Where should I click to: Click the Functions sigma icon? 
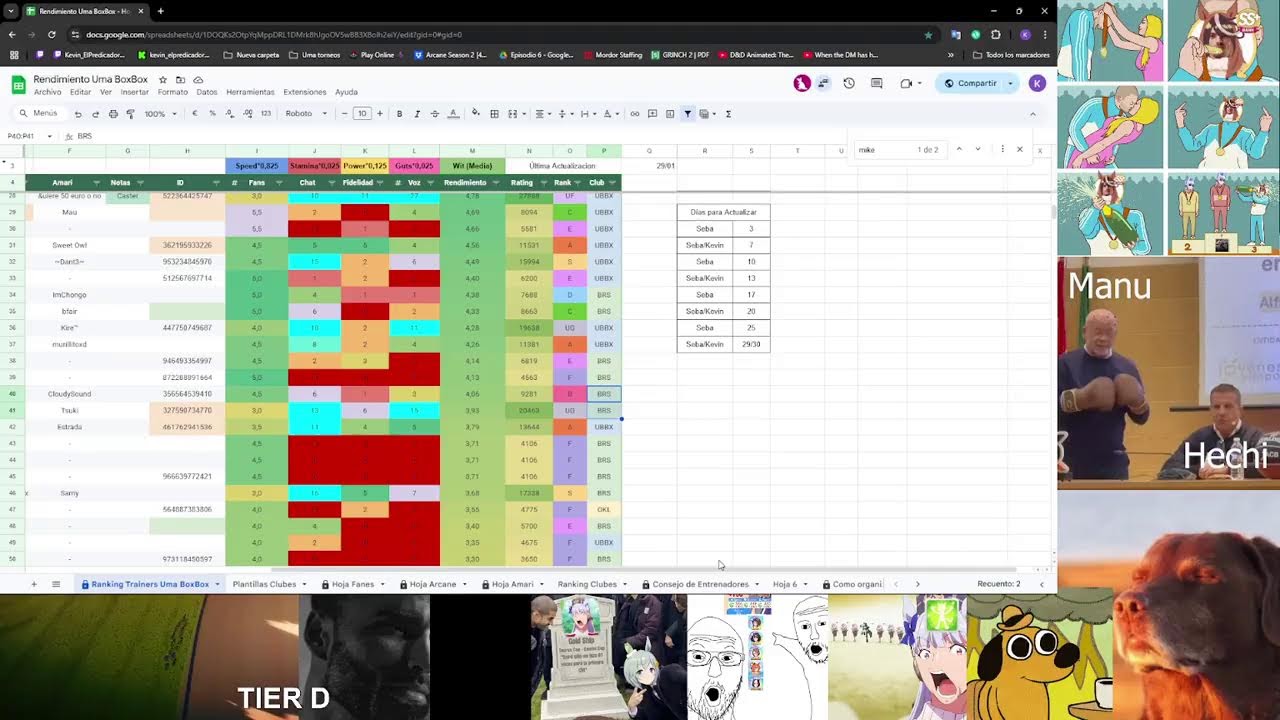[x=728, y=114]
